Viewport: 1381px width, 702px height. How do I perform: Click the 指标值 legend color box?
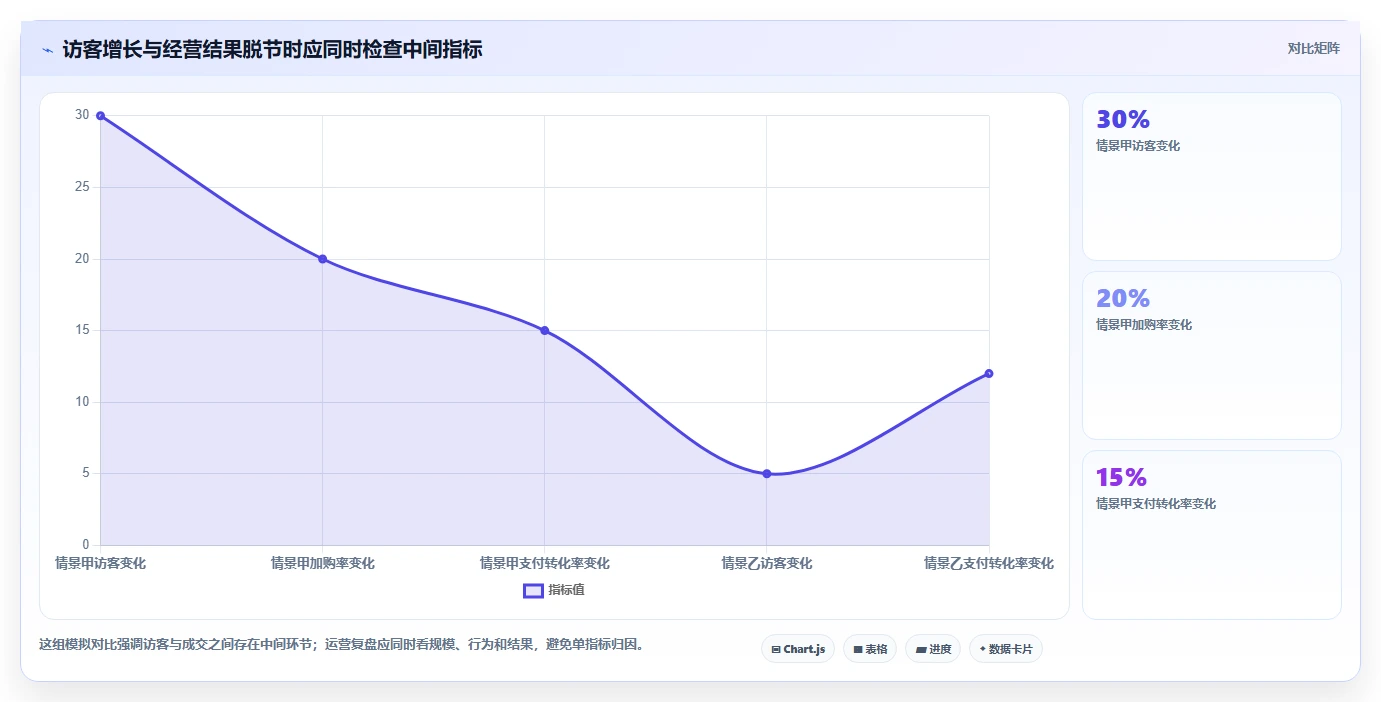point(533,590)
